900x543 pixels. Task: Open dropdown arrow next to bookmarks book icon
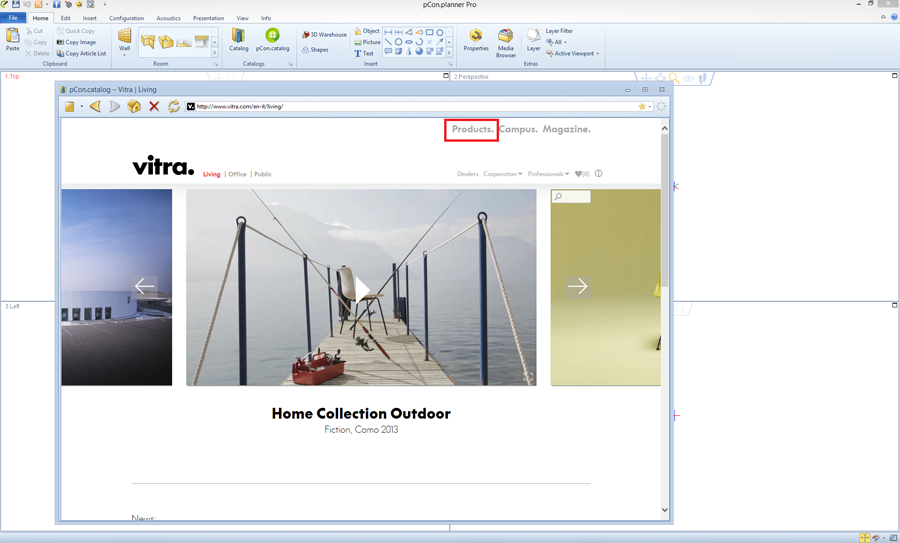[x=82, y=106]
